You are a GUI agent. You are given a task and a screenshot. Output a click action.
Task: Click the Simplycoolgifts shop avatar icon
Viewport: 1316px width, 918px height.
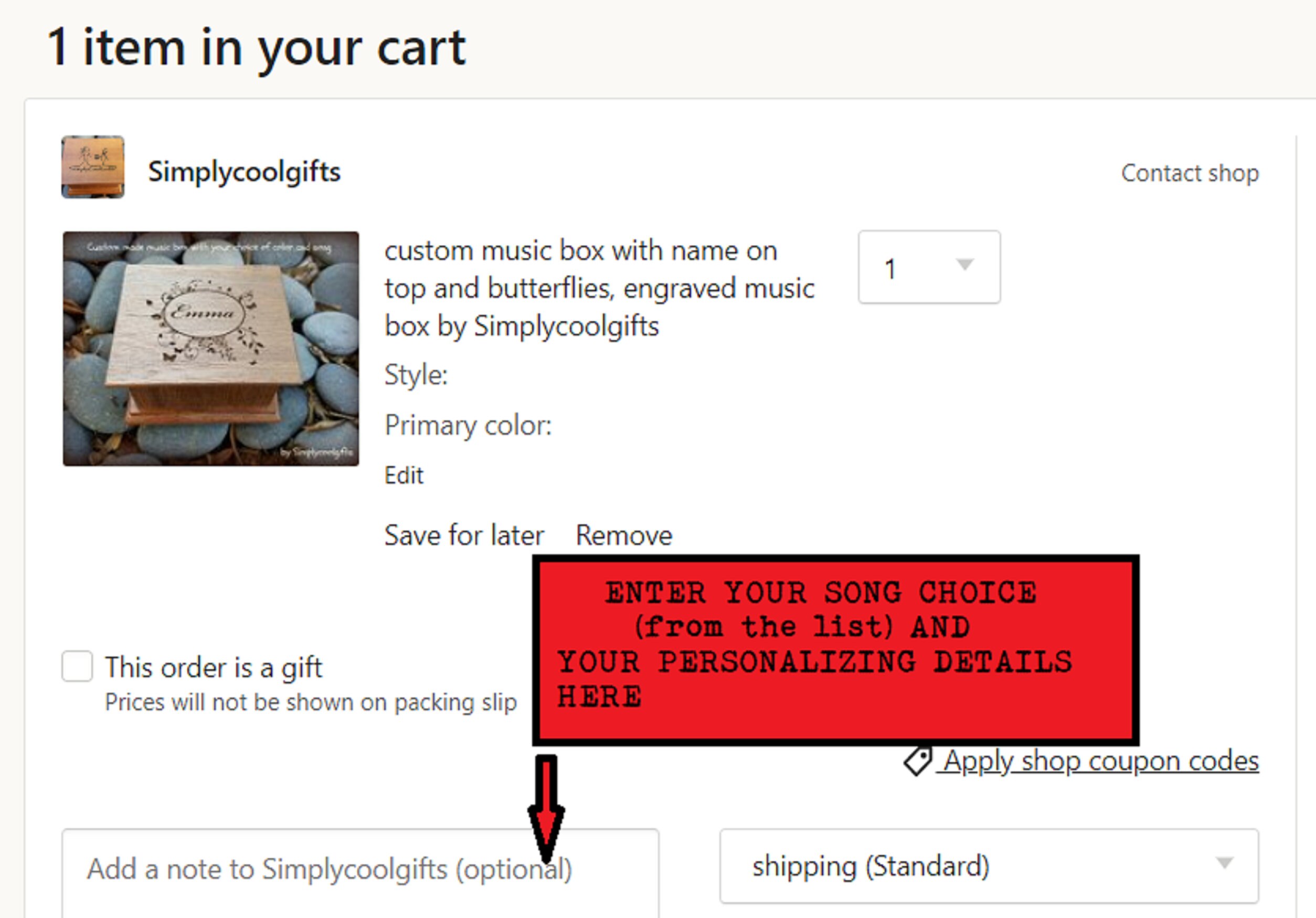pyautogui.click(x=93, y=167)
